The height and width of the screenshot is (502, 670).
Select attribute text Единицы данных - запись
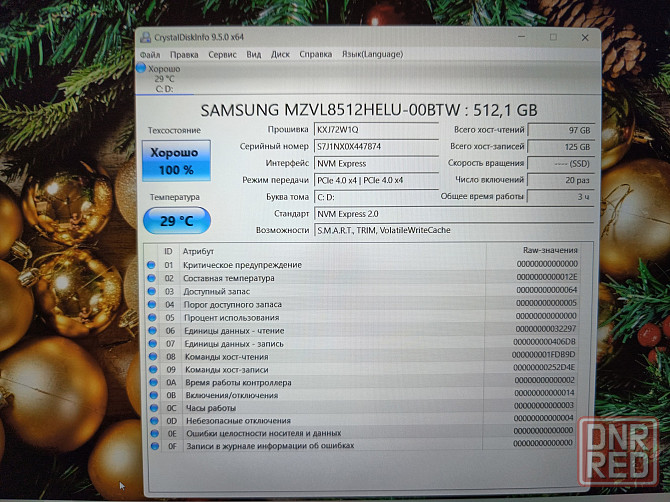[x=234, y=343]
